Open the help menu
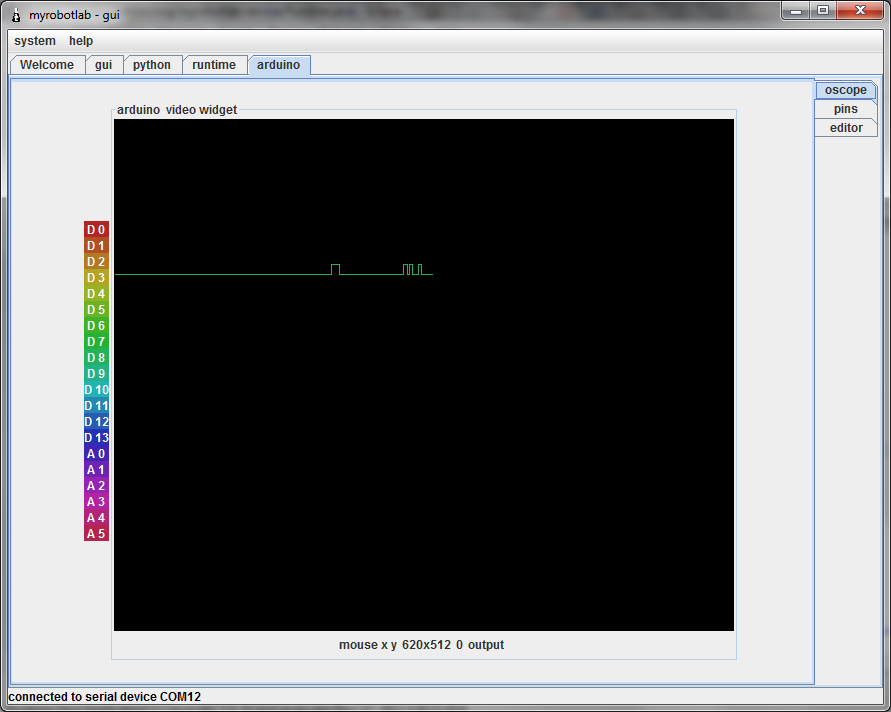The width and height of the screenshot is (891, 712). point(81,41)
